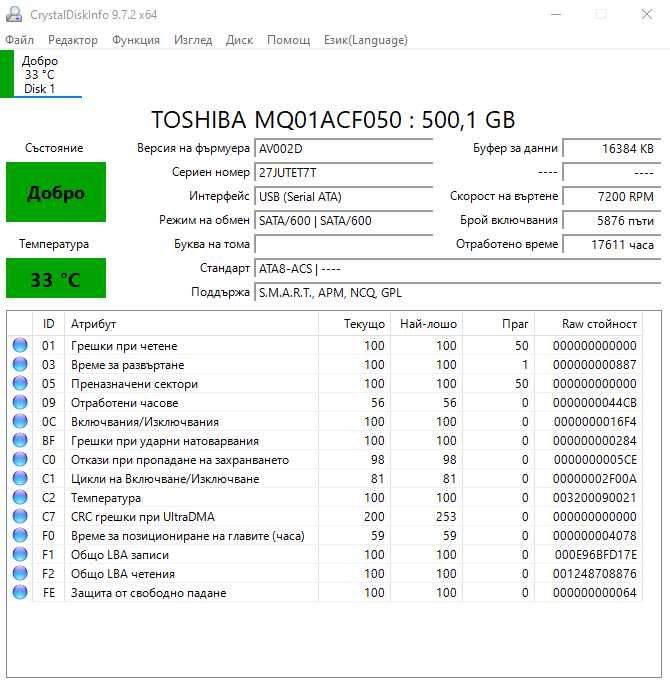Viewport: 670px width, 684px height.
Task: Click the attribute name Общо LBA записи
Action: click(120, 555)
